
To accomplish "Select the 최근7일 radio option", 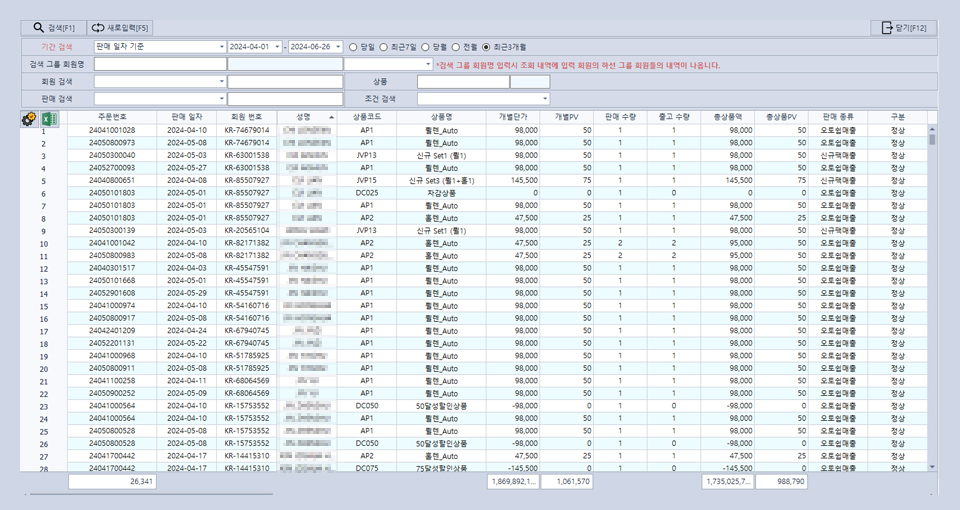I will click(x=384, y=47).
